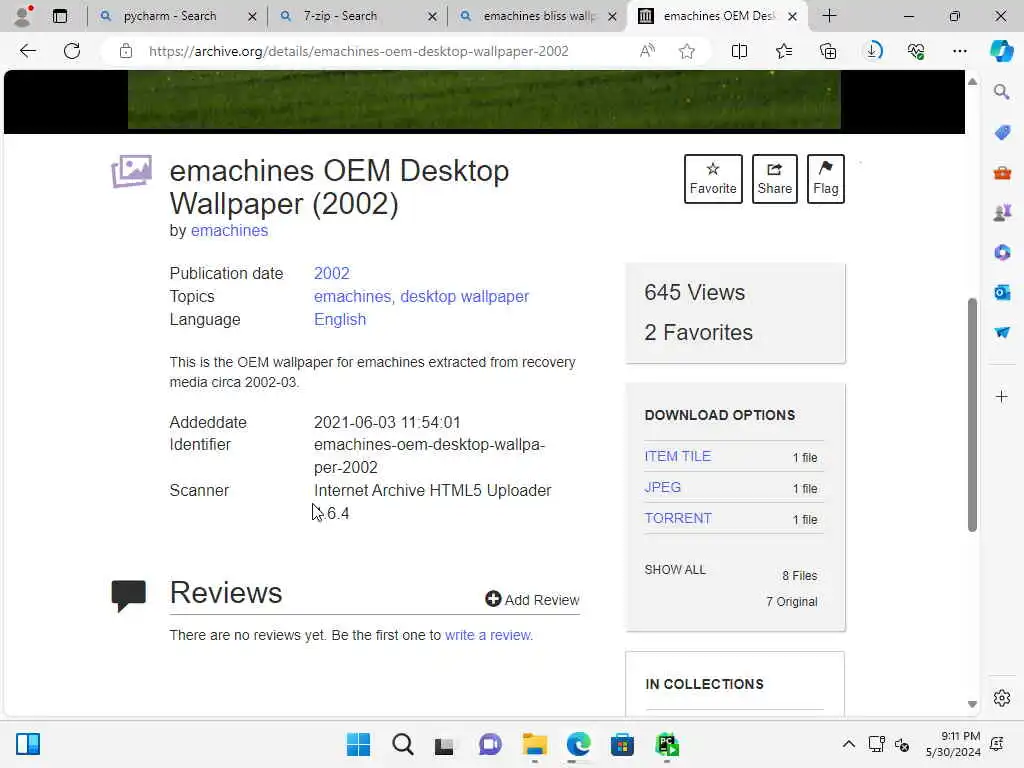Open the desktop wallpaper topic link
The width and height of the screenshot is (1024, 768).
coord(464,296)
